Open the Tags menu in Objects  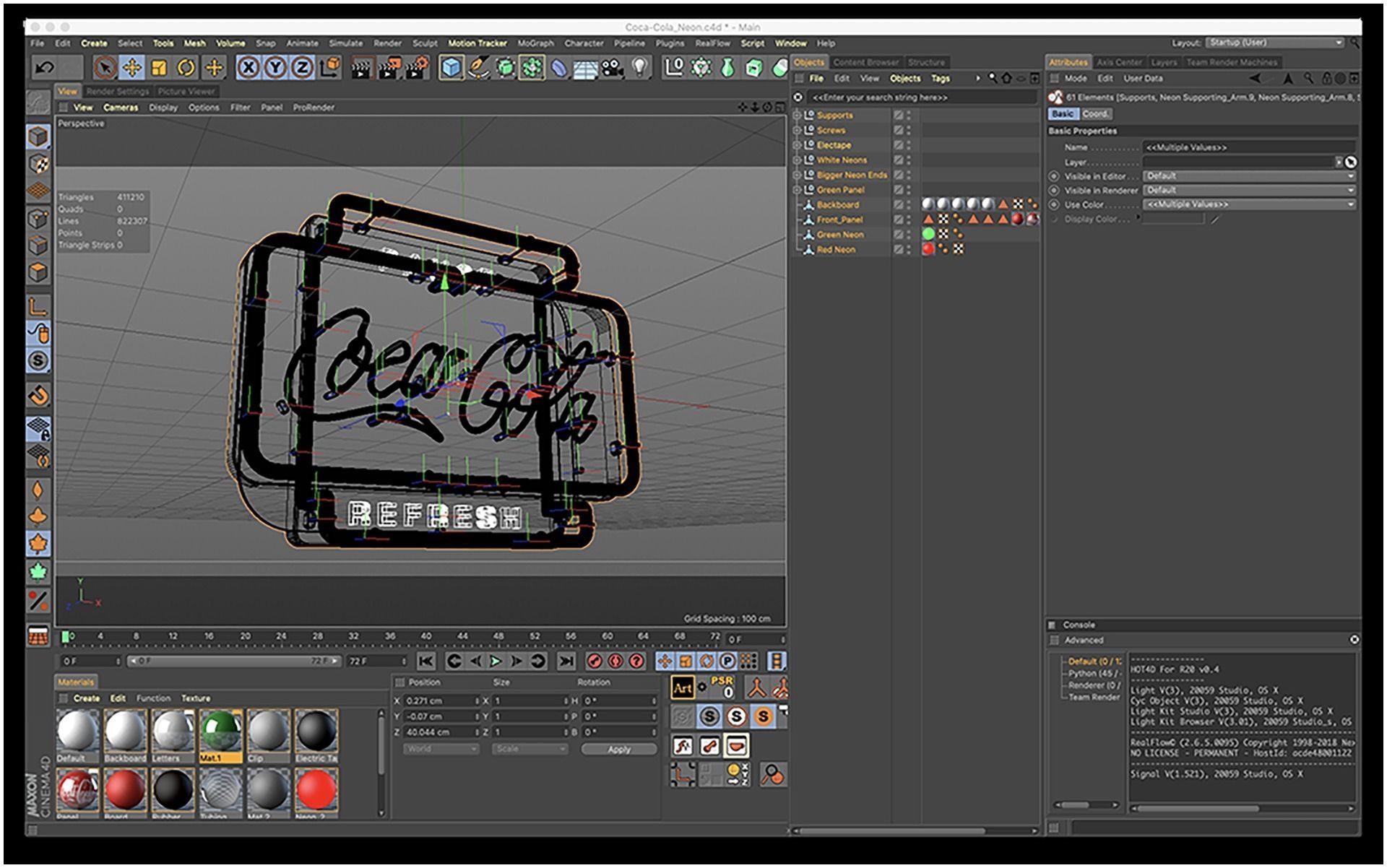coord(940,79)
